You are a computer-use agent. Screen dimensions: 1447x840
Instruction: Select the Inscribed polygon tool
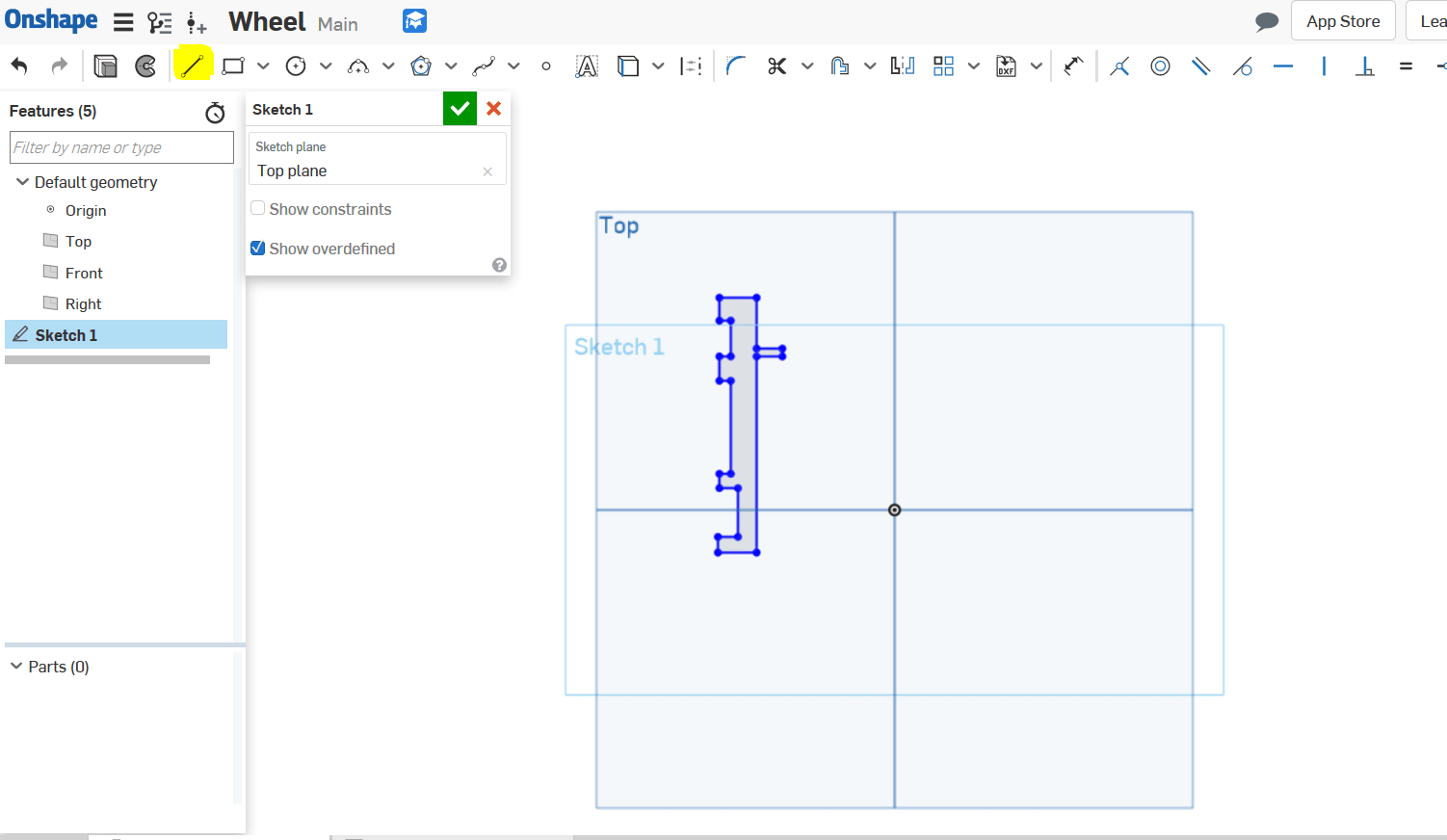click(x=421, y=66)
